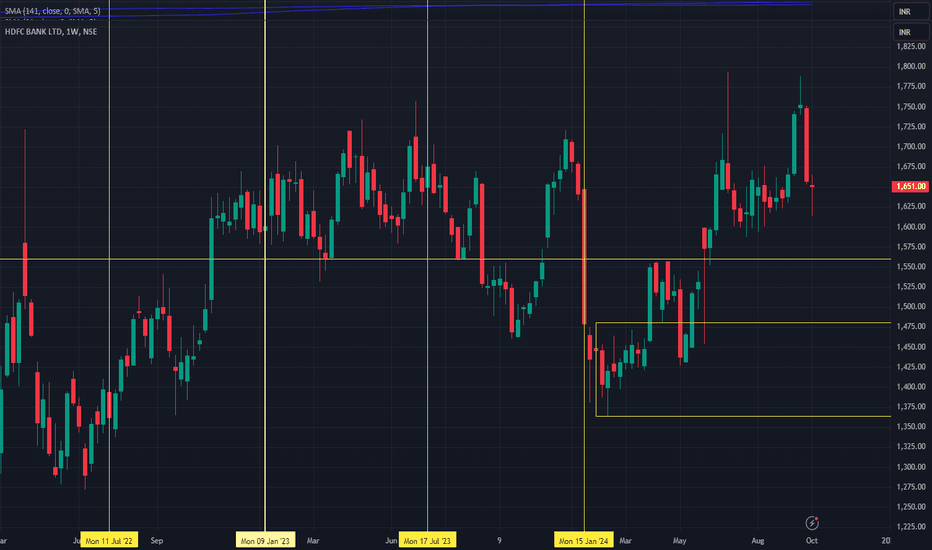Click the 1,325.00 price axis label
Viewport: 932px width, 550px height.
[x=911, y=446]
